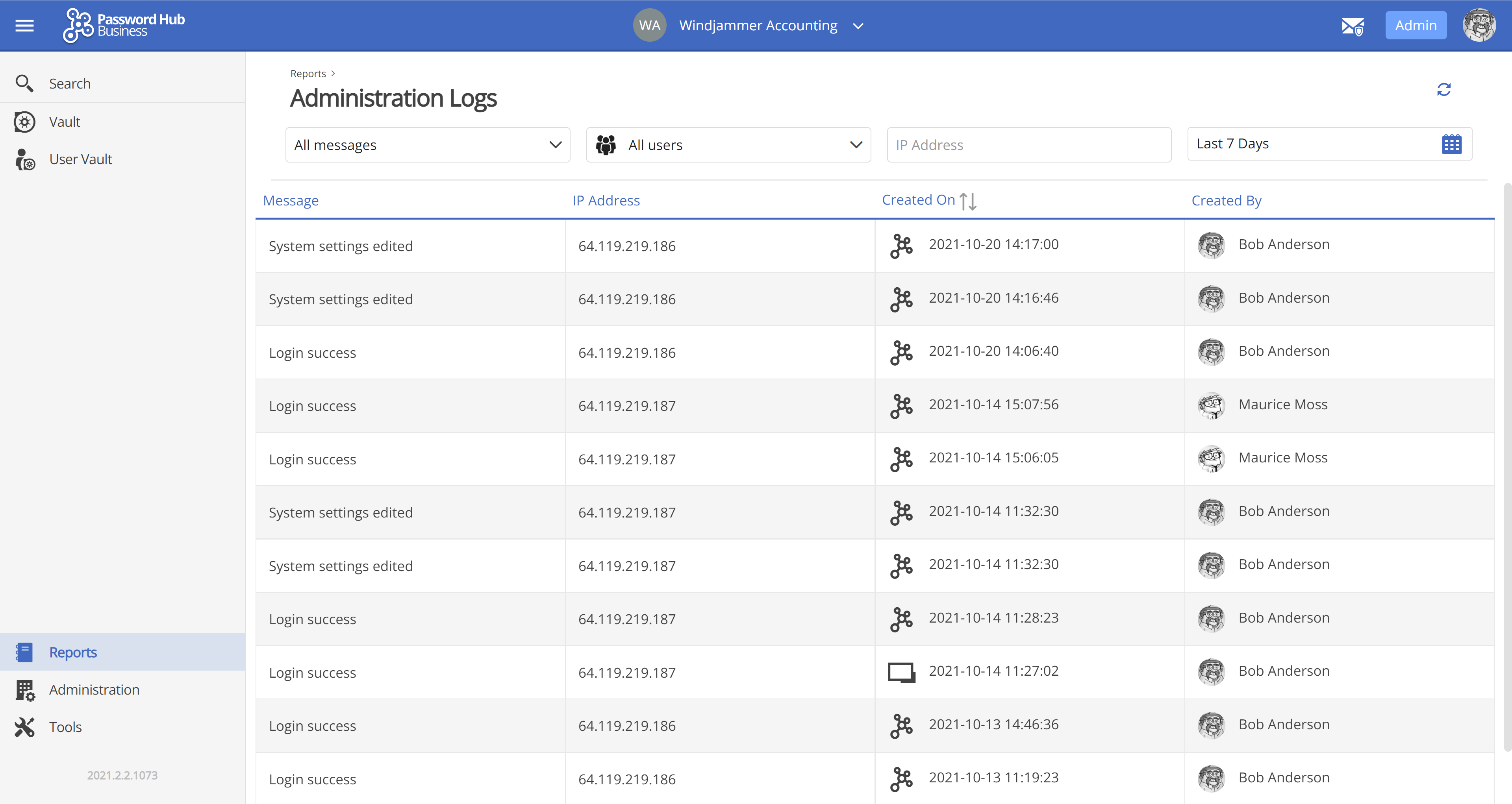Select Reports in the sidebar
This screenshot has width=1512, height=804.
click(x=123, y=652)
